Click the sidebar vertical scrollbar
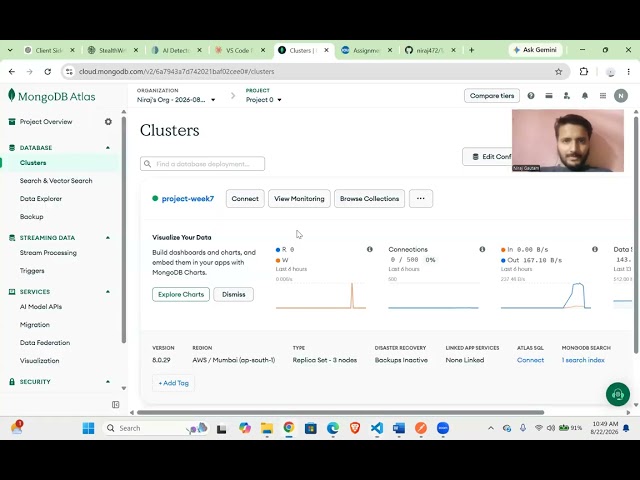Viewport: 640px width, 480px height. (124, 229)
